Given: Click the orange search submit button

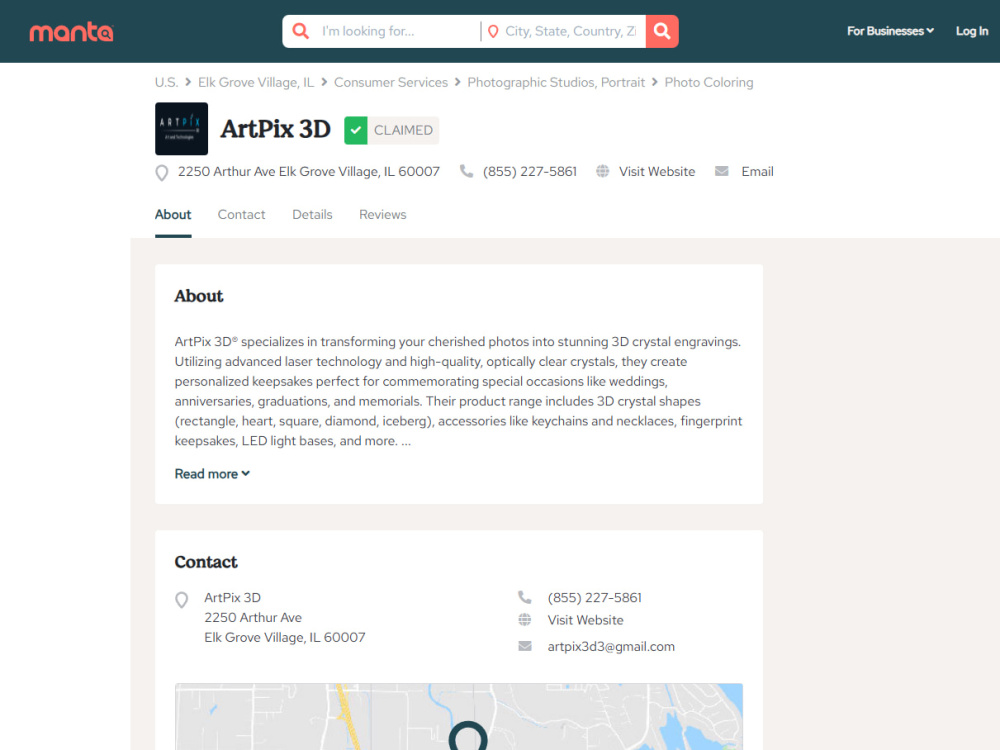Looking at the screenshot, I should 662,31.
